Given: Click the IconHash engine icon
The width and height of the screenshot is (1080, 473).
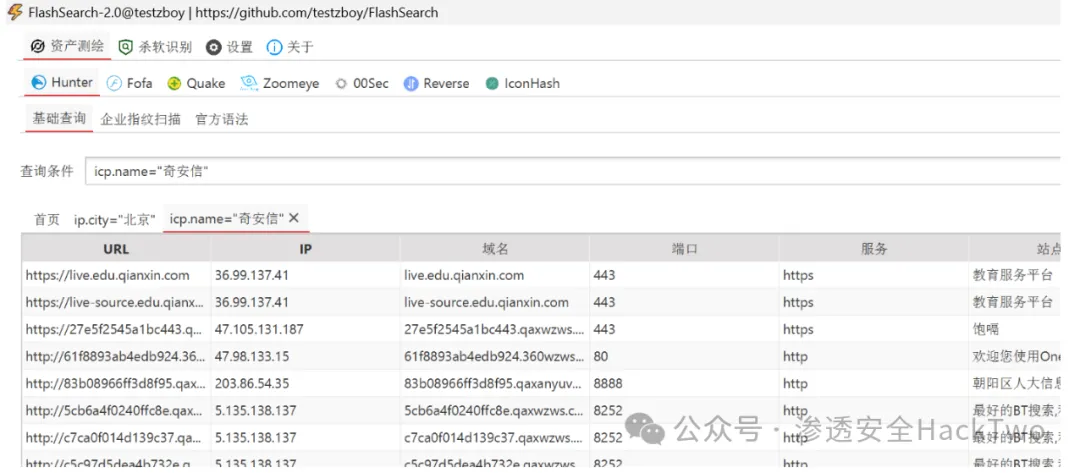Looking at the screenshot, I should (x=492, y=84).
